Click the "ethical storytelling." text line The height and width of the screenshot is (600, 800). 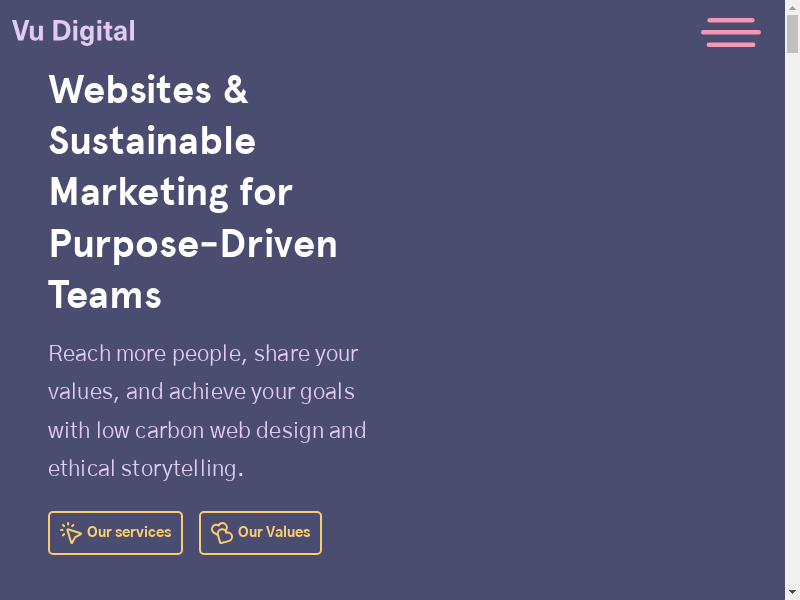pyautogui.click(x=146, y=469)
